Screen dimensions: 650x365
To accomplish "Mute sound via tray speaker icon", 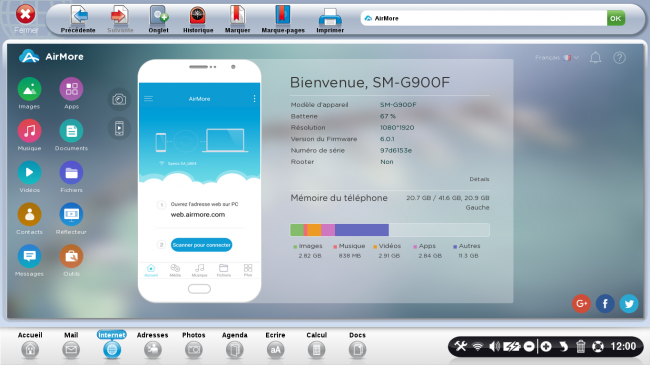I will click(x=494, y=346).
